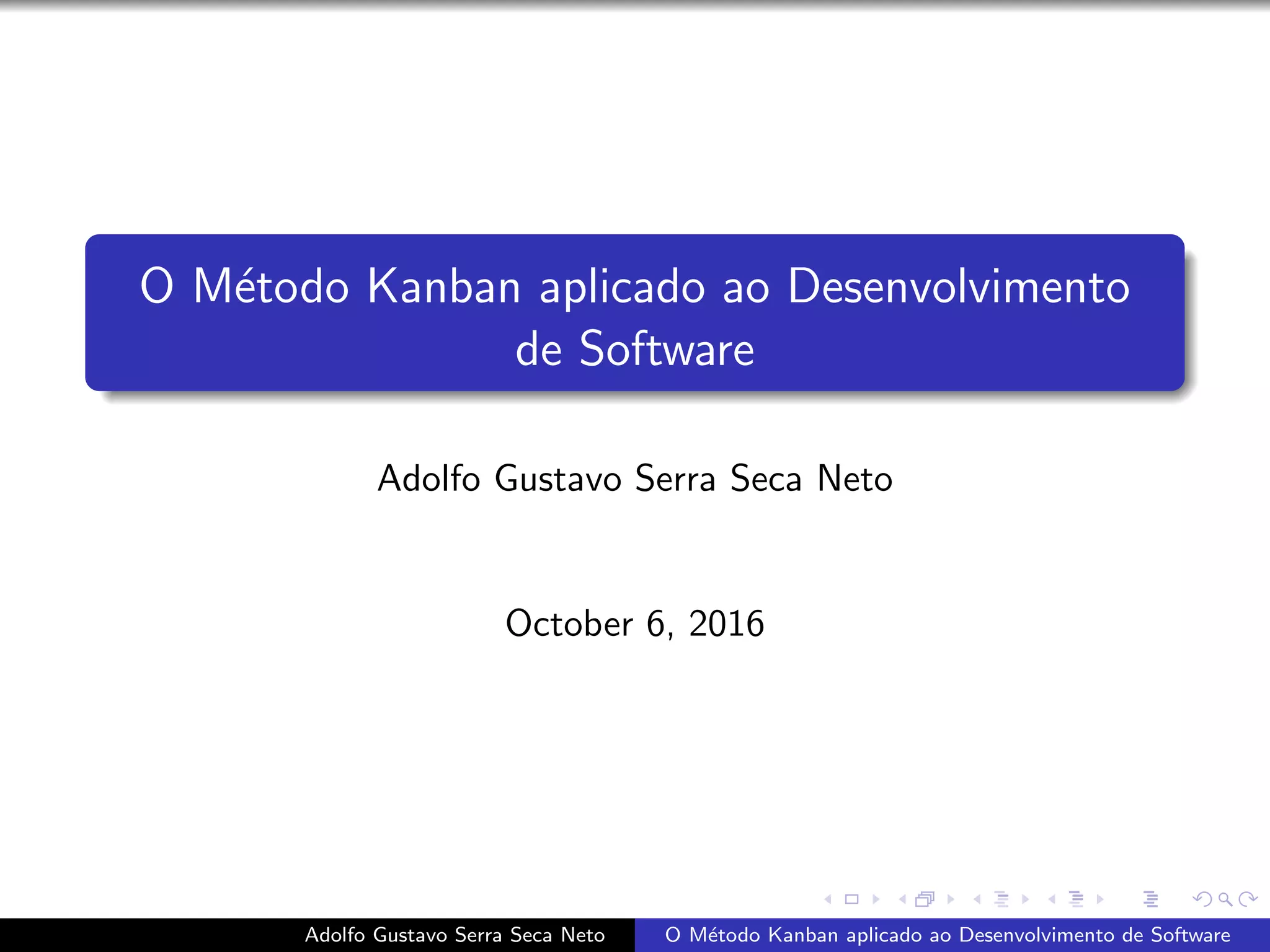Jump to previous subsection arrow
The height and width of the screenshot is (952, 1270).
point(977,899)
